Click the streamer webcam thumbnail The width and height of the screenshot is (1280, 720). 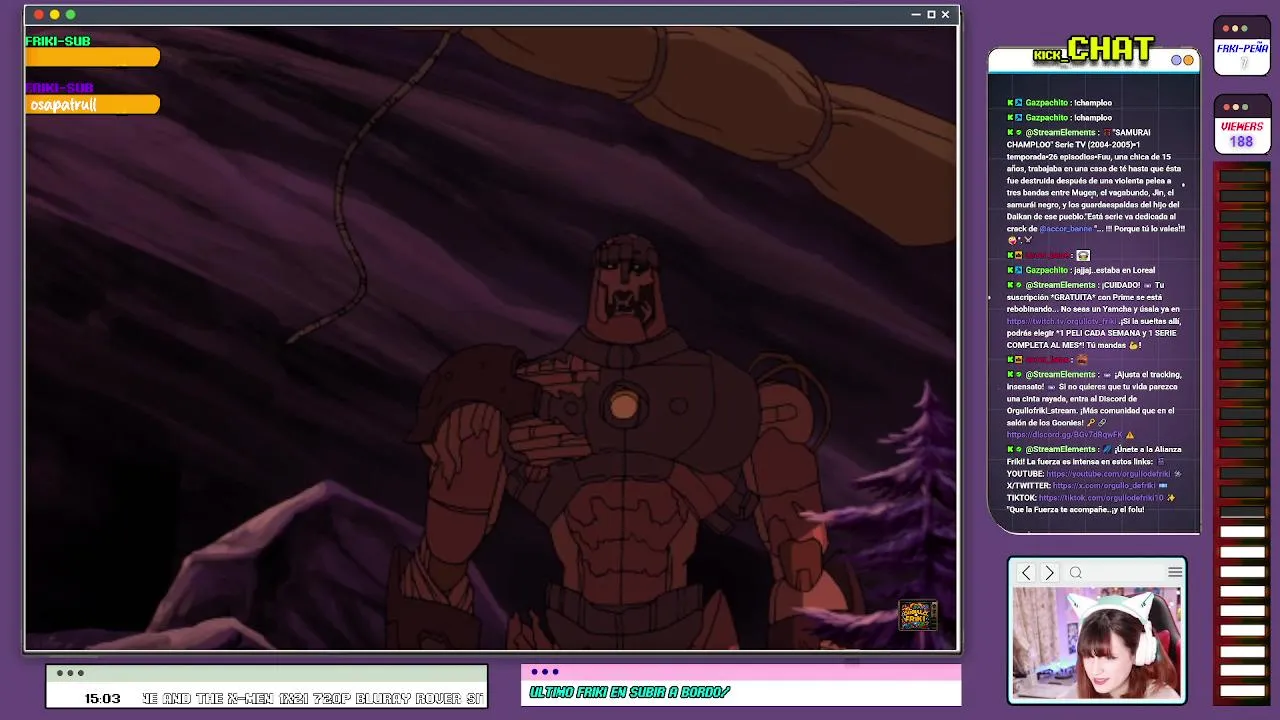[x=1097, y=643]
